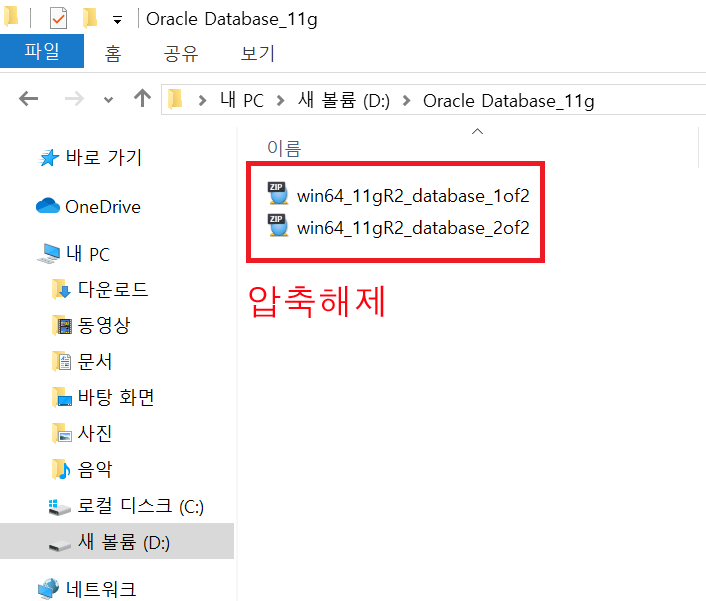Click the 동영상 film folder icon
The image size is (706, 601).
(62, 325)
